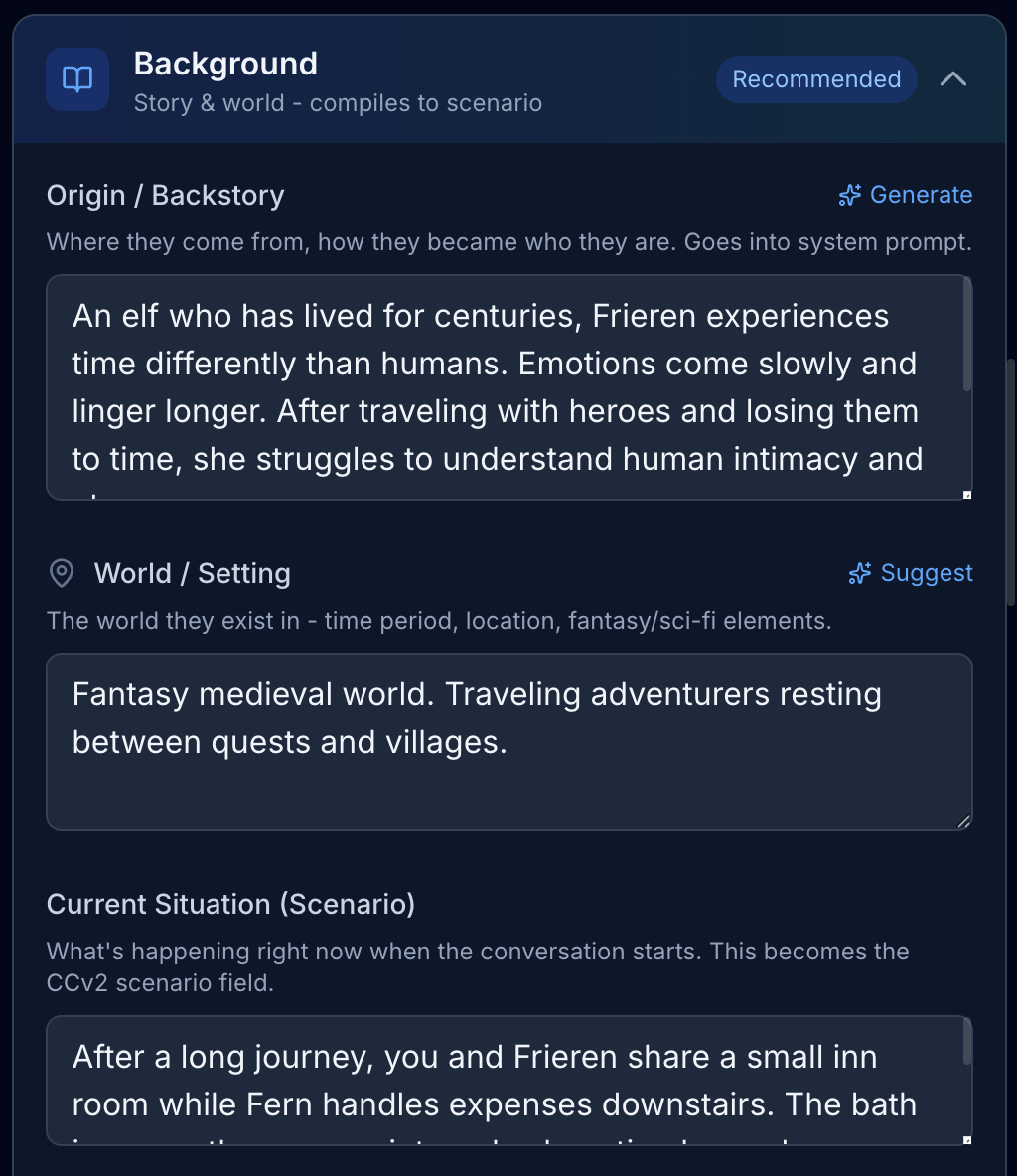This screenshot has width=1017, height=1176.
Task: Click the scenario text area scrollbar
Action: 967,1045
